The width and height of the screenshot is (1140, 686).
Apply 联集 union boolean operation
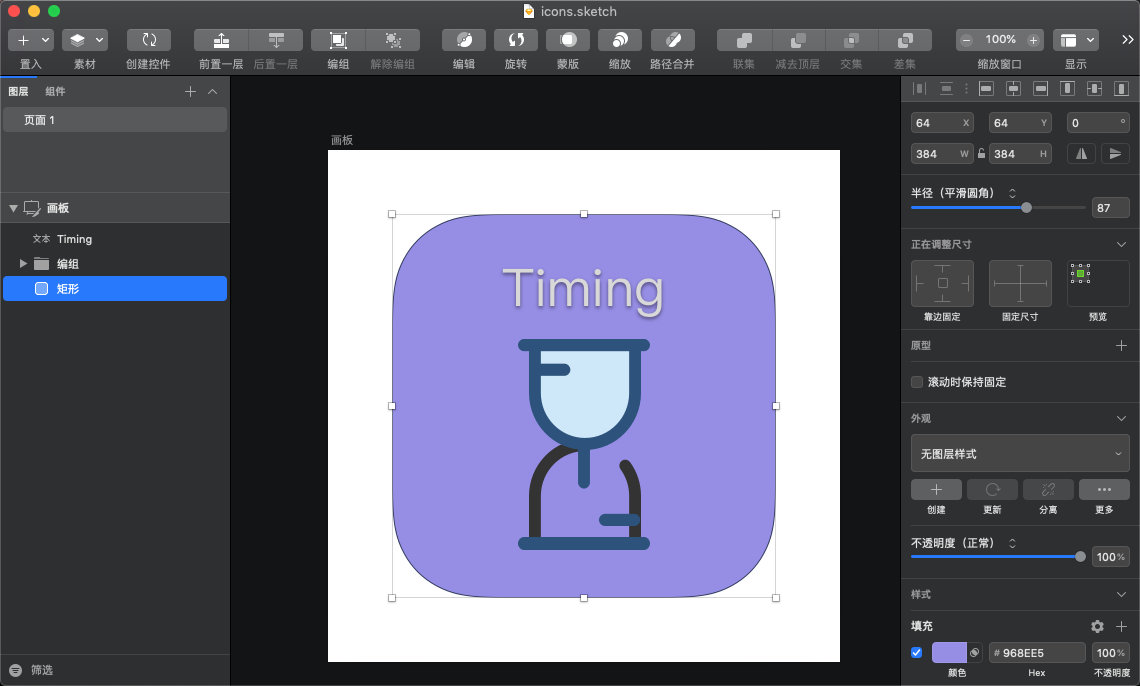point(744,40)
